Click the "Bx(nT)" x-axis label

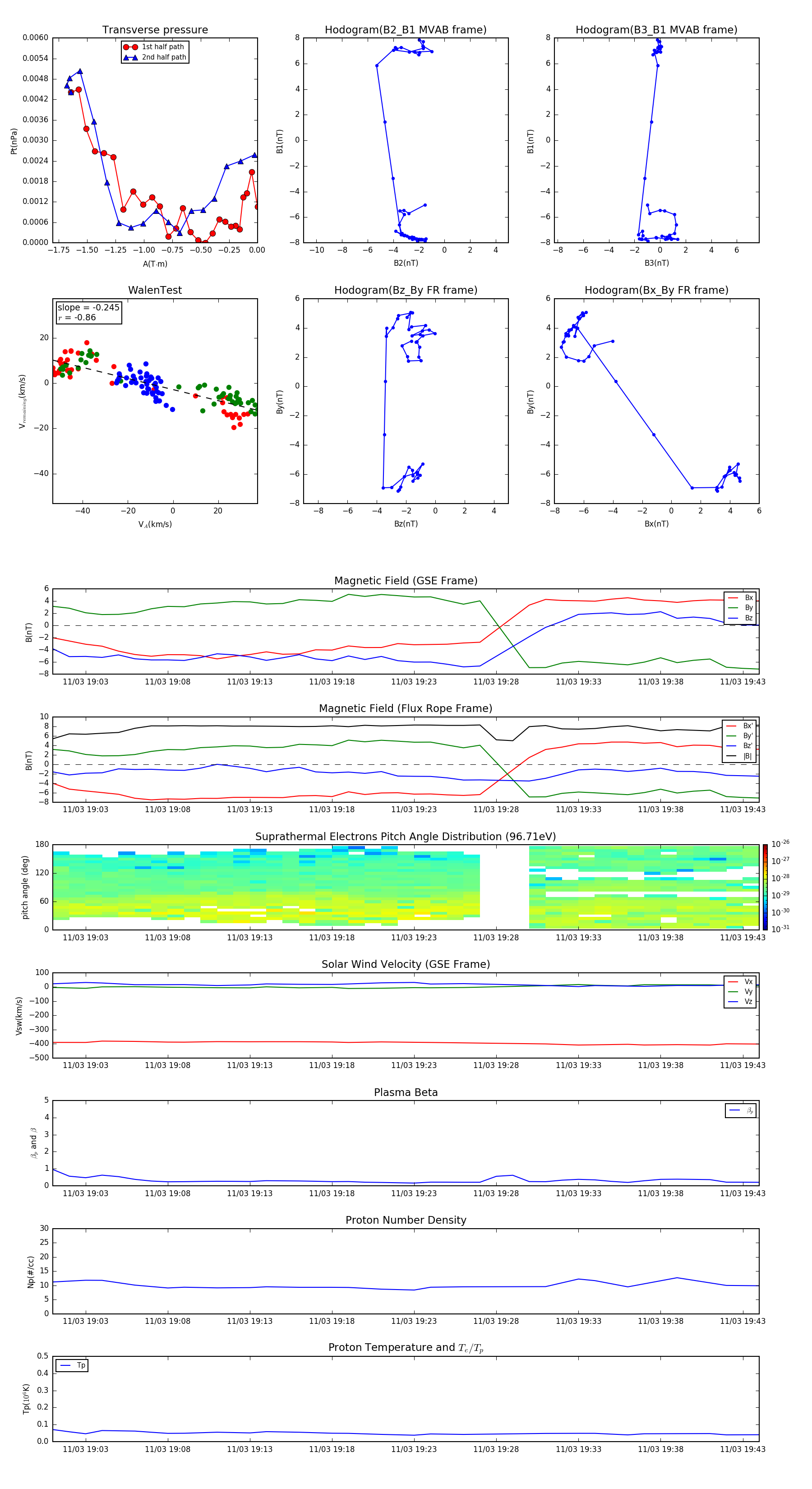coord(656,524)
